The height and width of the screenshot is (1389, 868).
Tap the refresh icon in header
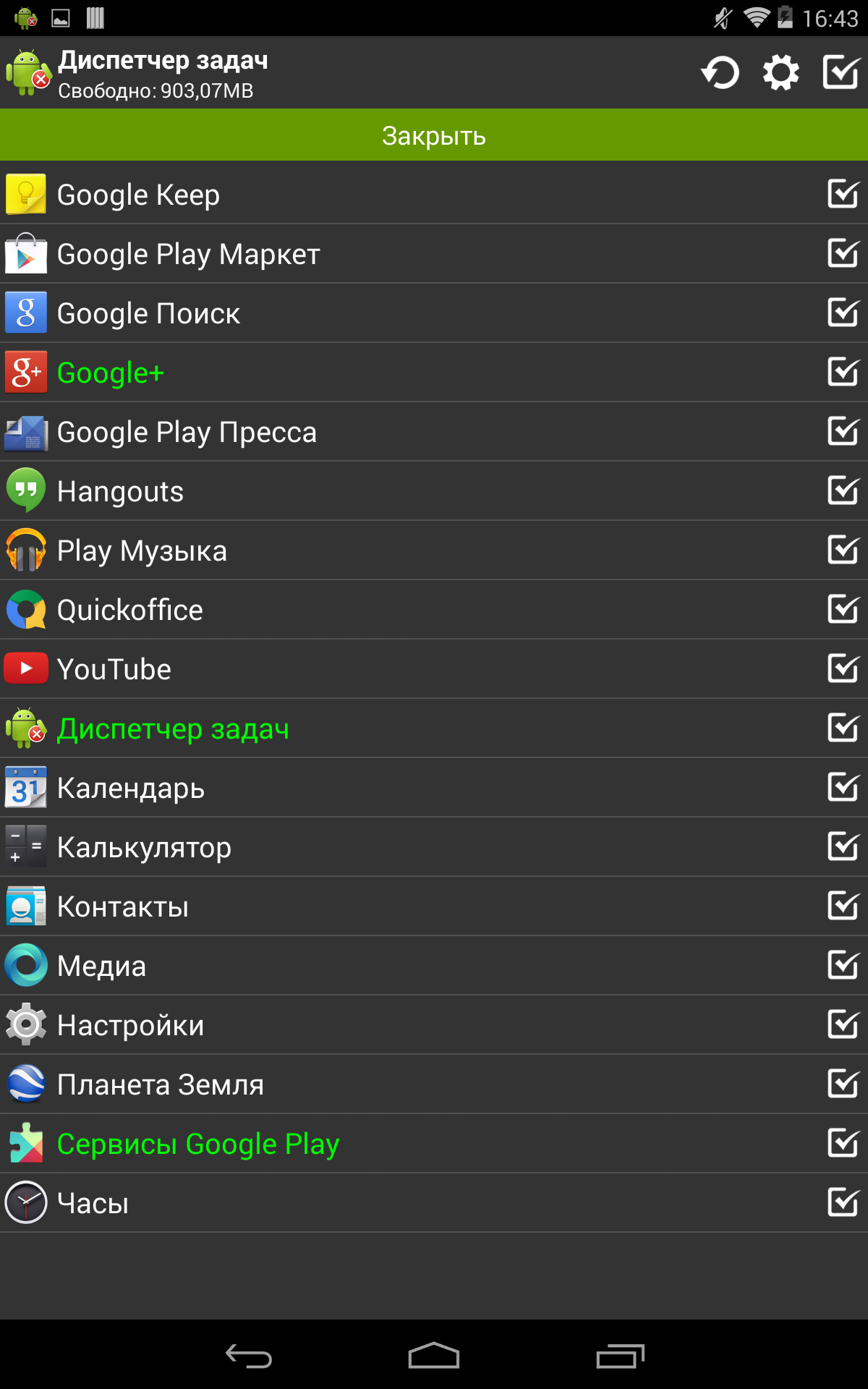[720, 73]
